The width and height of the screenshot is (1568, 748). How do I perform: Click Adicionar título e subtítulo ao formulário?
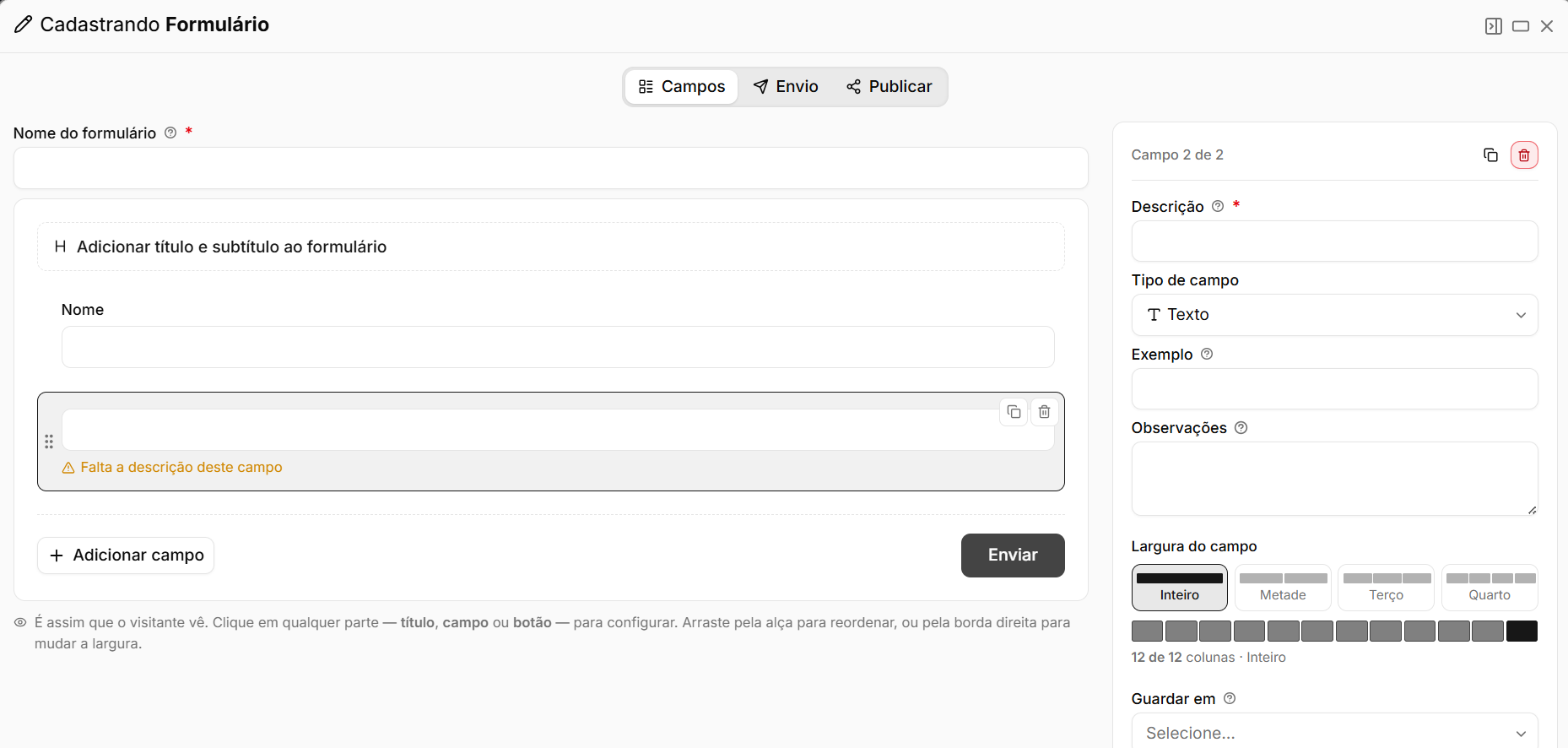pyautogui.click(x=551, y=247)
